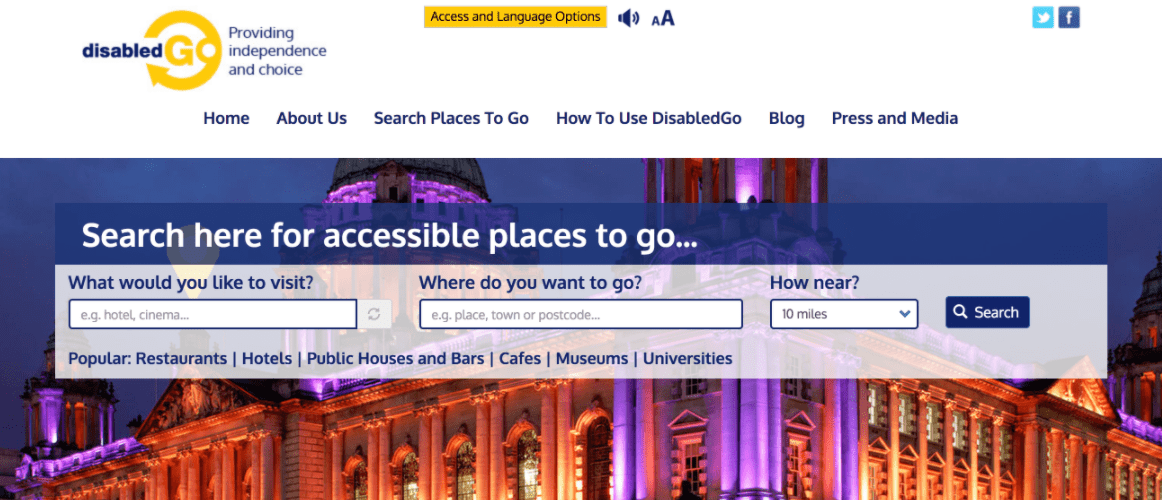Screen dimensions: 1162x500
Task: Click the 'How near?' label
Action: click(815, 282)
